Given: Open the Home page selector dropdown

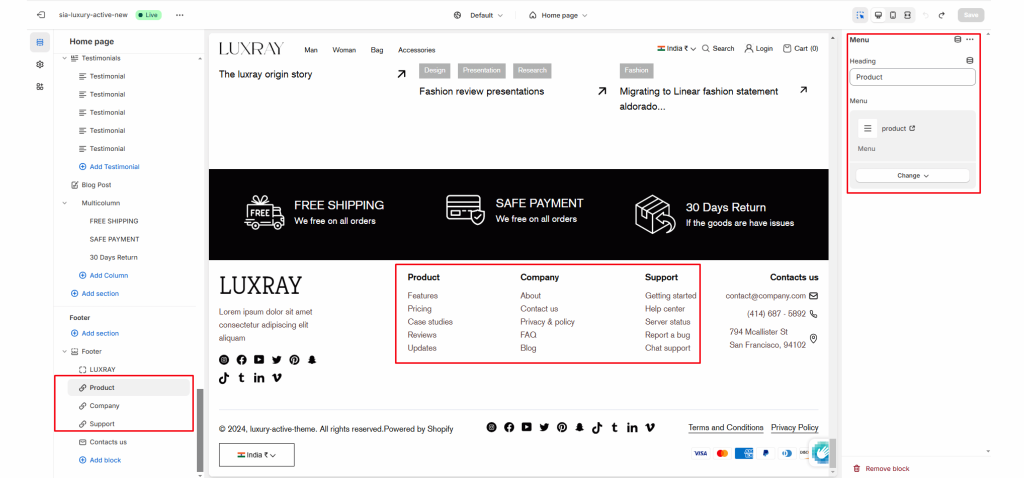Looking at the screenshot, I should (x=558, y=15).
